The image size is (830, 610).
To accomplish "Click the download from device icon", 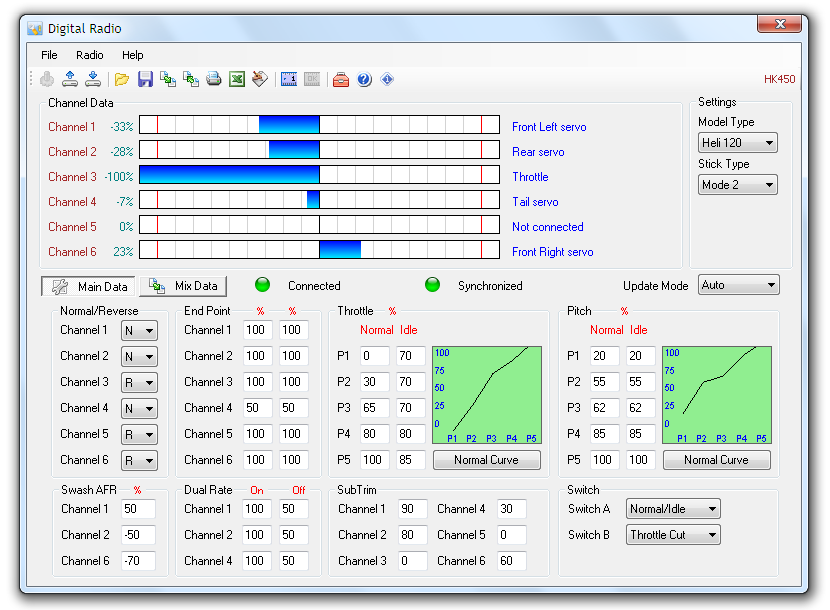I will (x=93, y=80).
